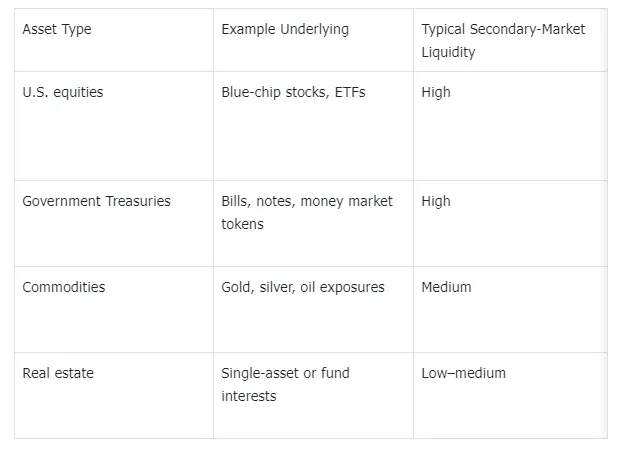Screen dimensions: 632x459
Task: Click the 'Asset Type' header cell
Action: (57, 29)
